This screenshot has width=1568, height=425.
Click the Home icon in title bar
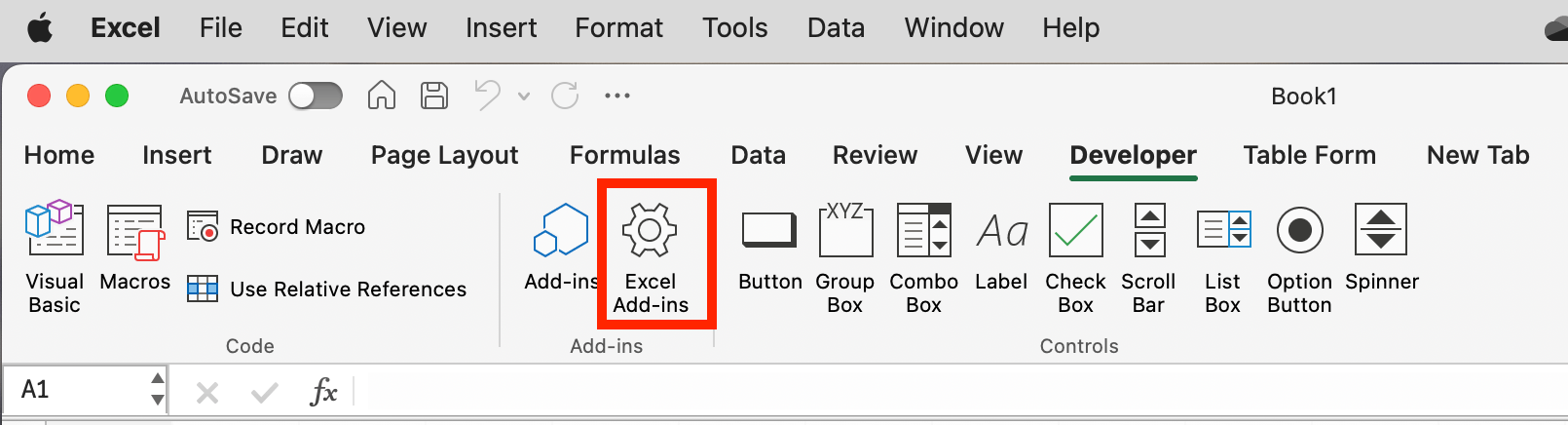(382, 96)
